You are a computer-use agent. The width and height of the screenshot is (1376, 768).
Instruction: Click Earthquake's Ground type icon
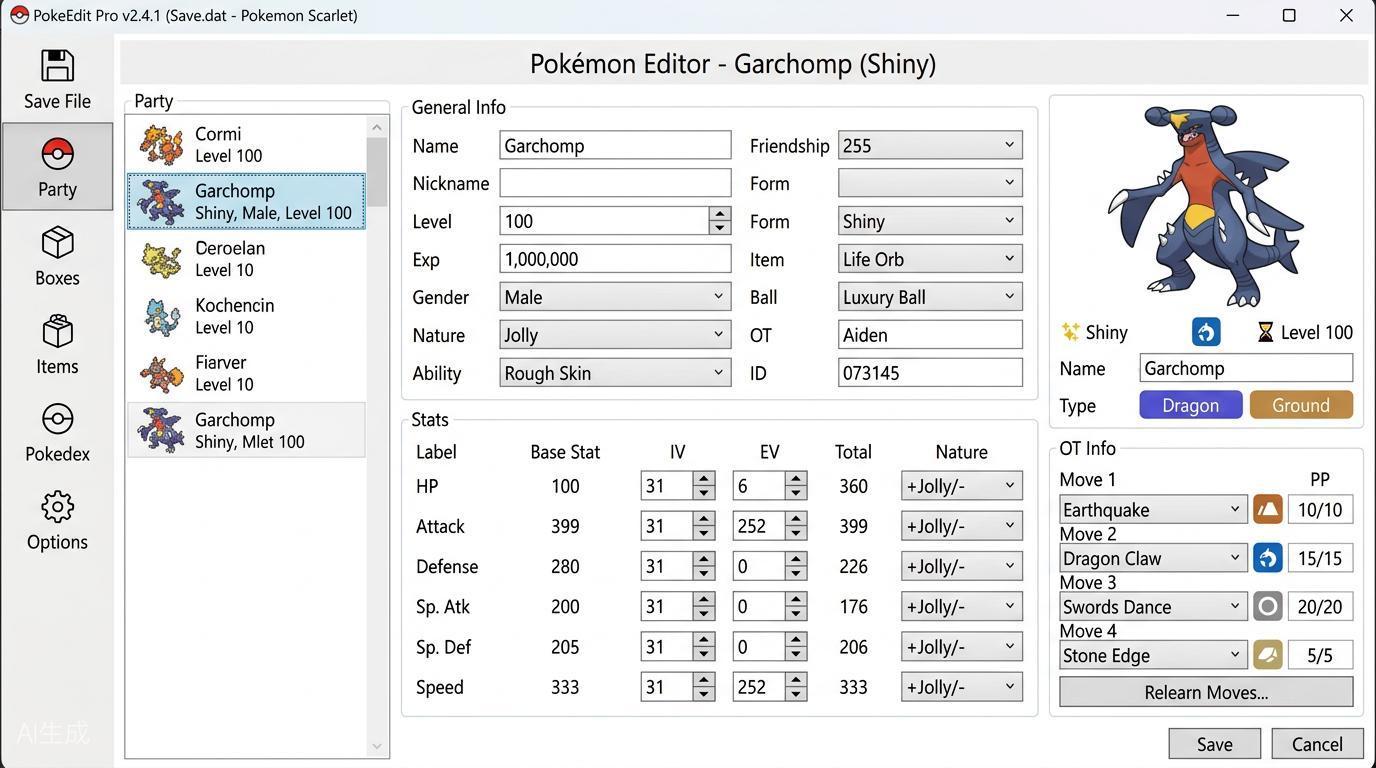[x=1267, y=509]
